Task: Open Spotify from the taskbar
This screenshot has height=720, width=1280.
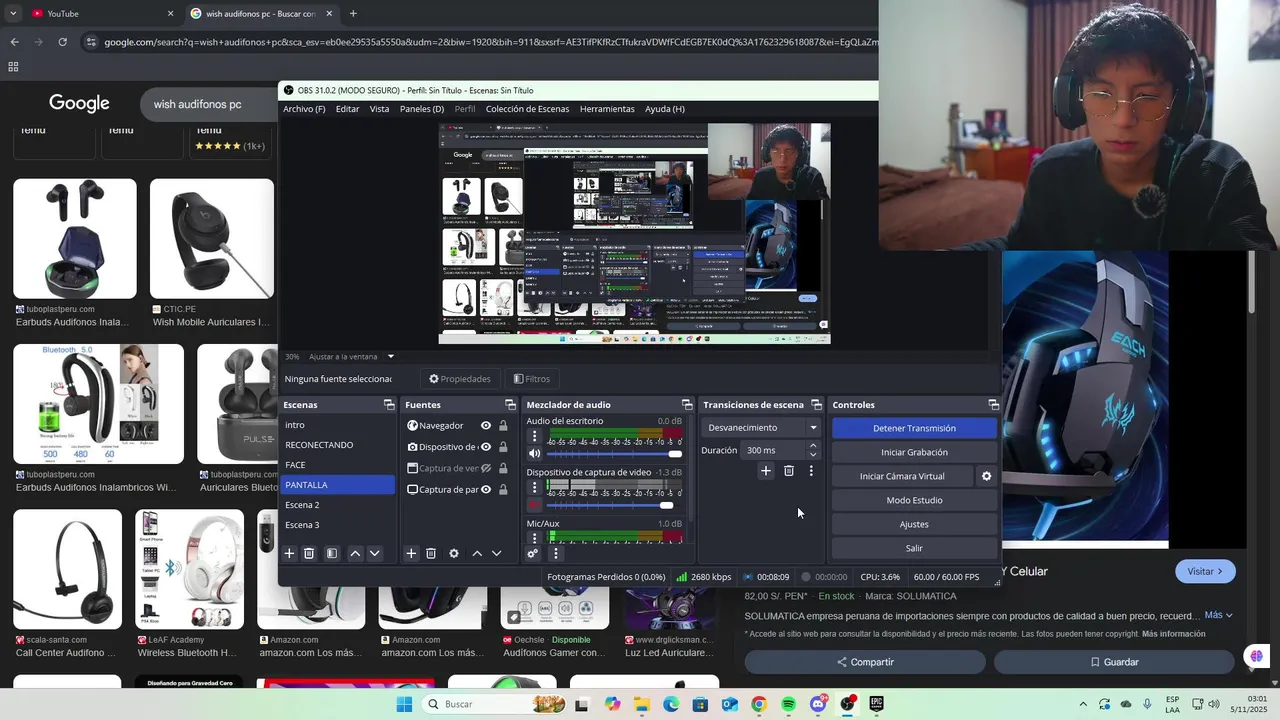Action: click(x=788, y=704)
